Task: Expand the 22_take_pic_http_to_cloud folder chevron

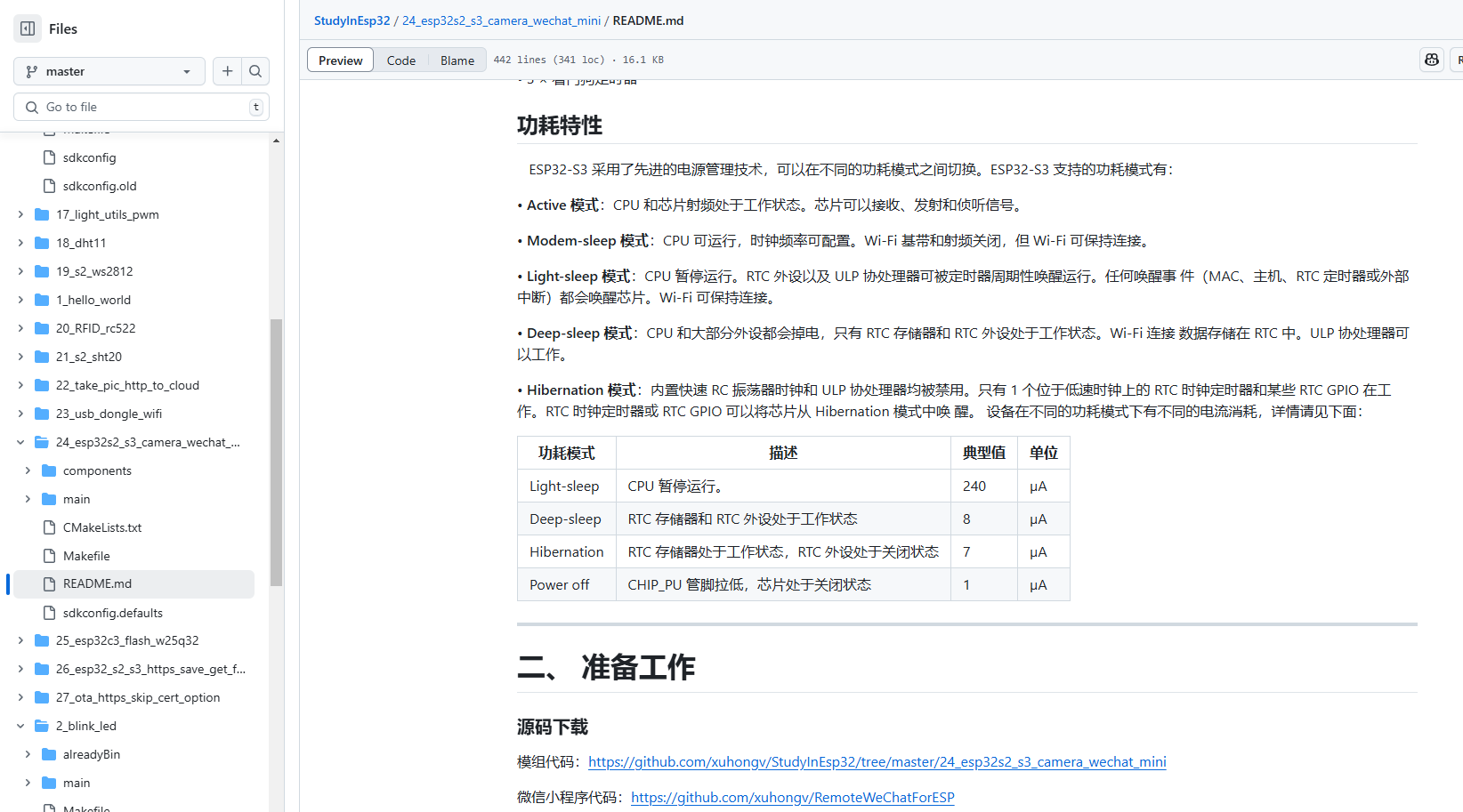Action: 20,385
